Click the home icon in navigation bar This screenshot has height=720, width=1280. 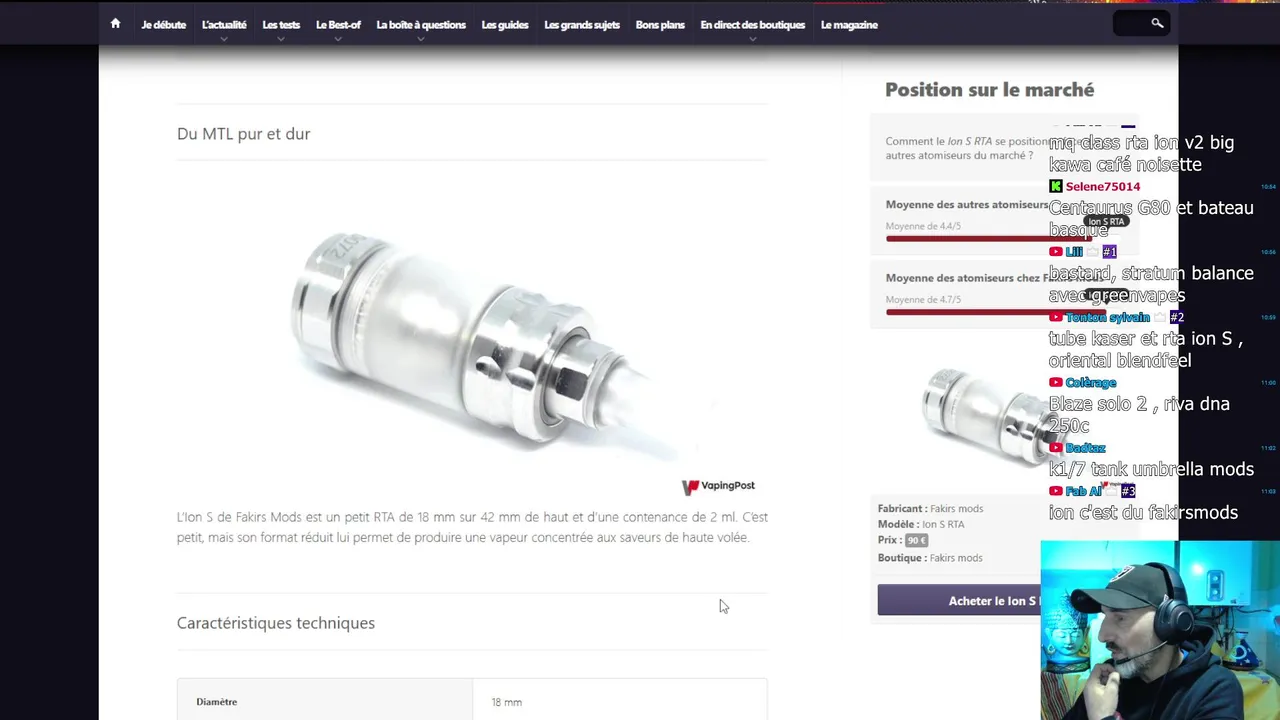pyautogui.click(x=115, y=23)
